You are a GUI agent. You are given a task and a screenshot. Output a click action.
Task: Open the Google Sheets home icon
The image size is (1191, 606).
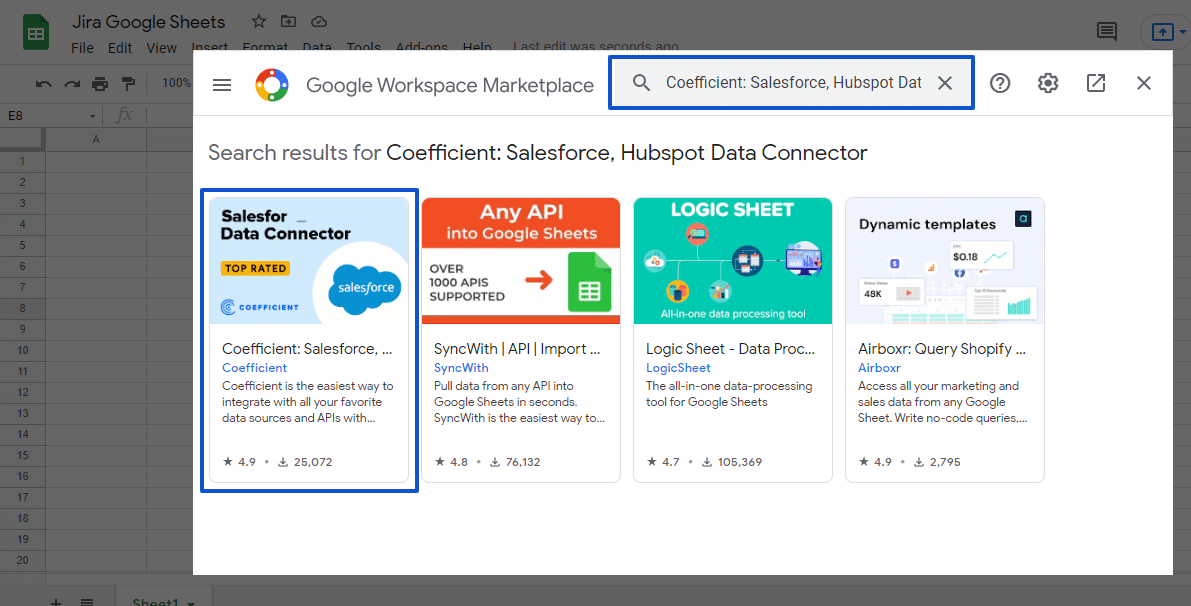click(36, 33)
